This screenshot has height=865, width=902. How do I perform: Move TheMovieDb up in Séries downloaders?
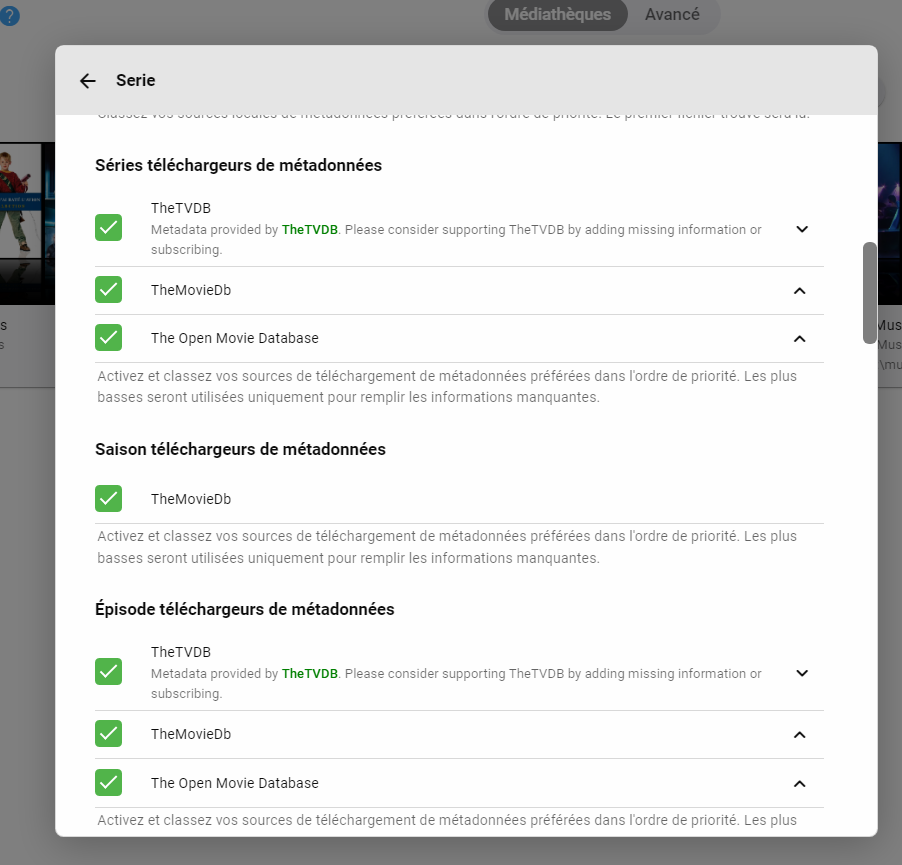pos(799,291)
